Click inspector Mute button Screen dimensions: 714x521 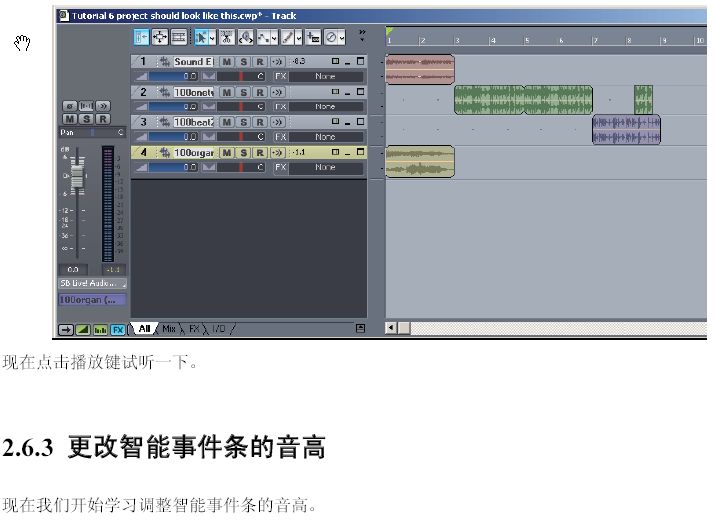(70, 119)
